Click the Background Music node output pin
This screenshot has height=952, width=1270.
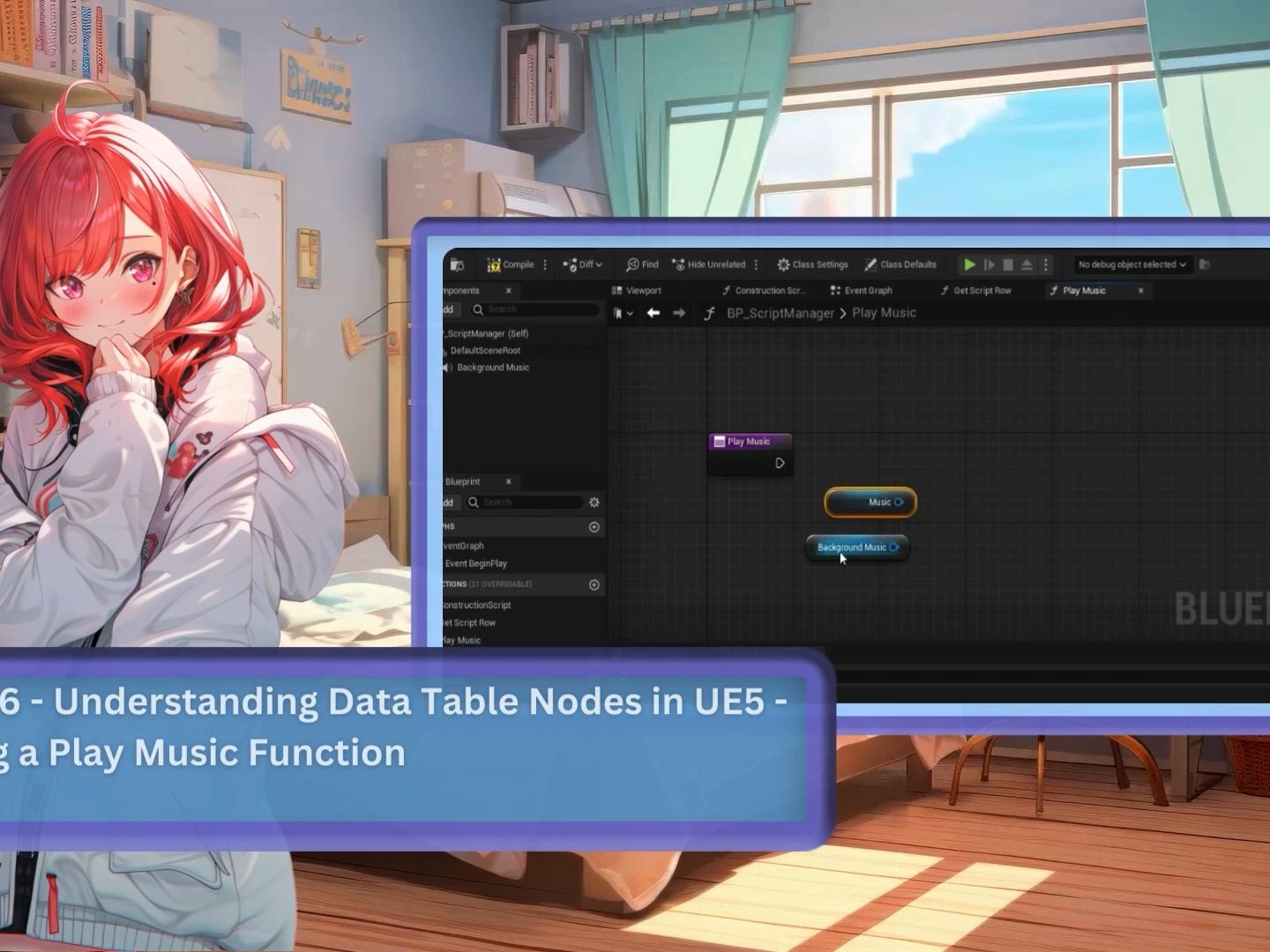pyautogui.click(x=893, y=547)
